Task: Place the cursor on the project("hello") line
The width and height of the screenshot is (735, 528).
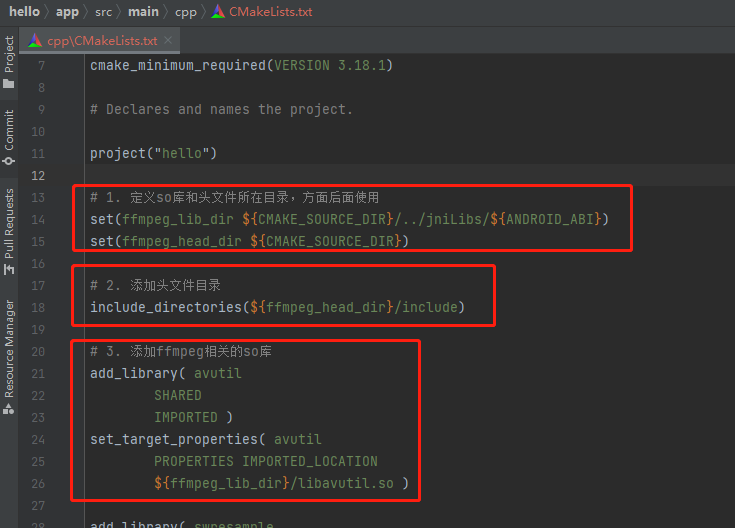Action: tap(153, 154)
